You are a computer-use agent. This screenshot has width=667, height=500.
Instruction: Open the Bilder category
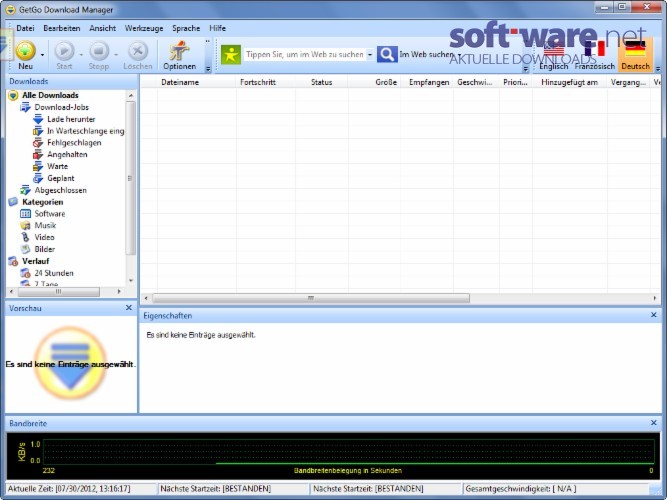(x=45, y=249)
